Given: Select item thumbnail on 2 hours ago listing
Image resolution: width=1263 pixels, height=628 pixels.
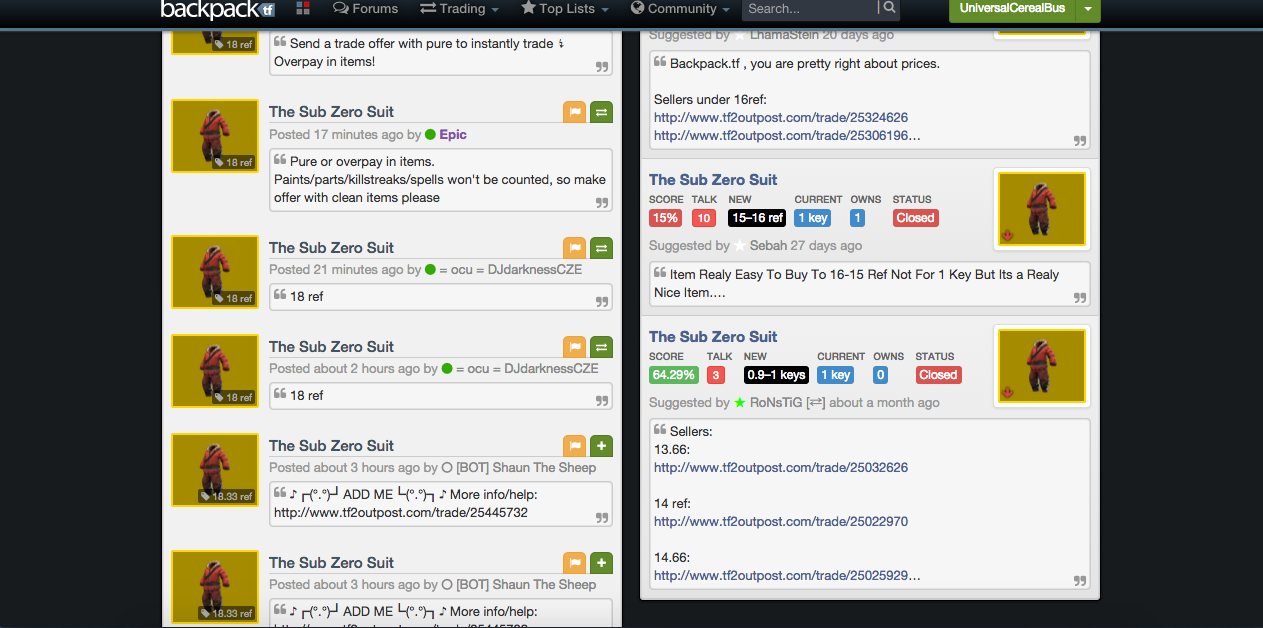Looking at the screenshot, I should click(x=215, y=371).
